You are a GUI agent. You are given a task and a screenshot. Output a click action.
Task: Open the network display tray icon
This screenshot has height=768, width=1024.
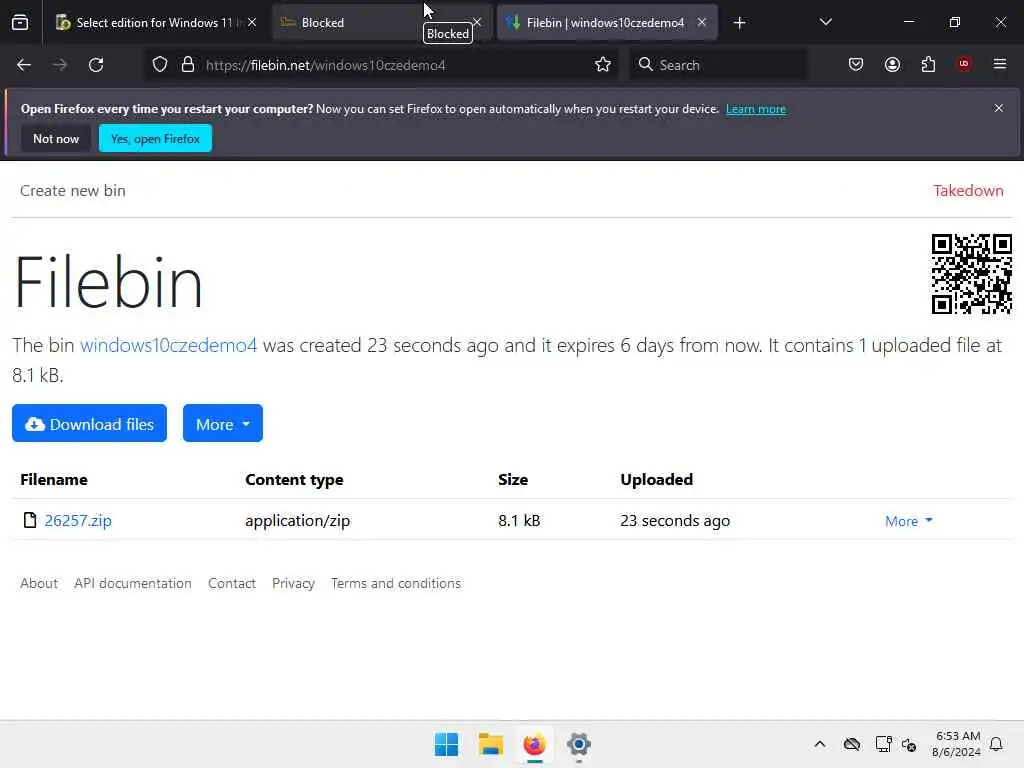tap(883, 744)
